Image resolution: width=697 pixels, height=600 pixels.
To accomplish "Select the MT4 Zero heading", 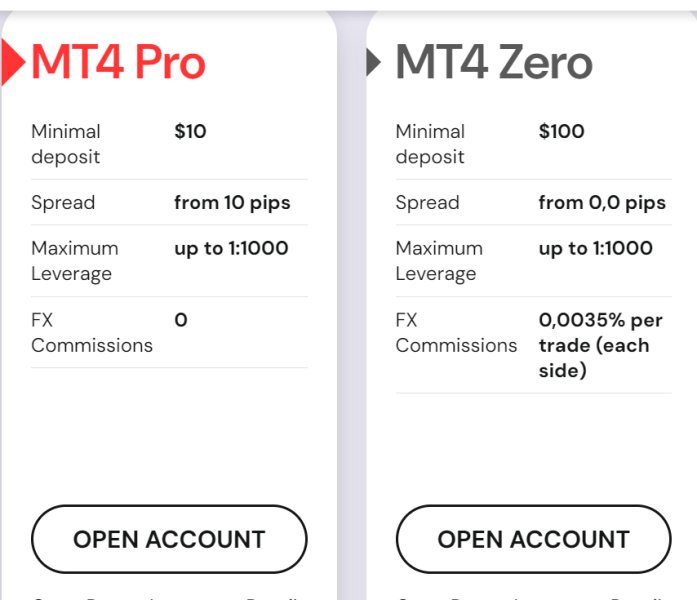I will [494, 63].
